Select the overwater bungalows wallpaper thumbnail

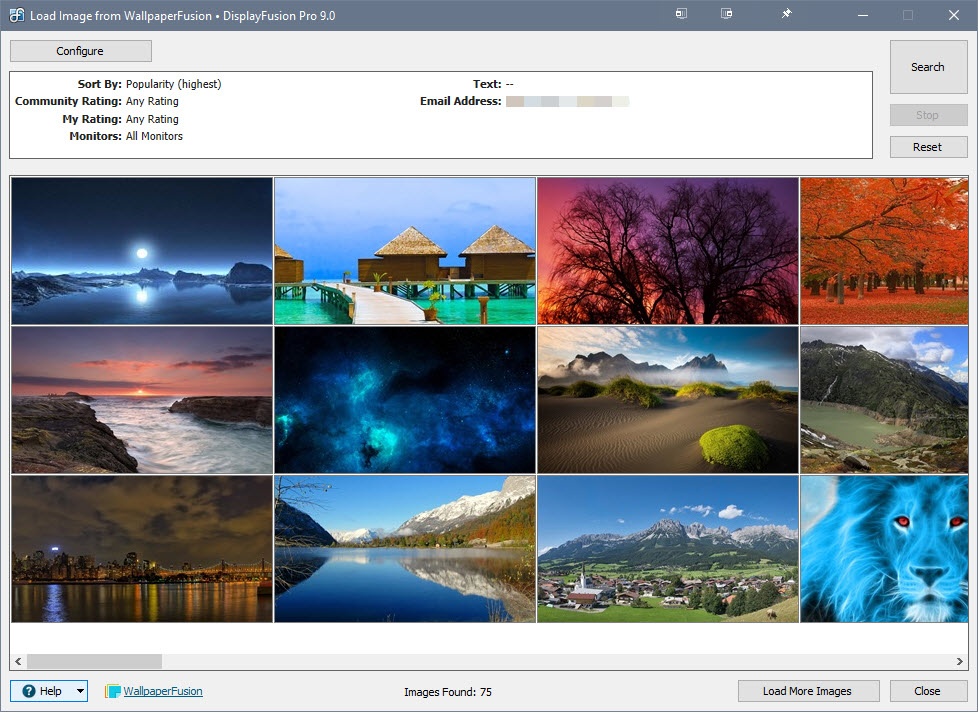404,250
